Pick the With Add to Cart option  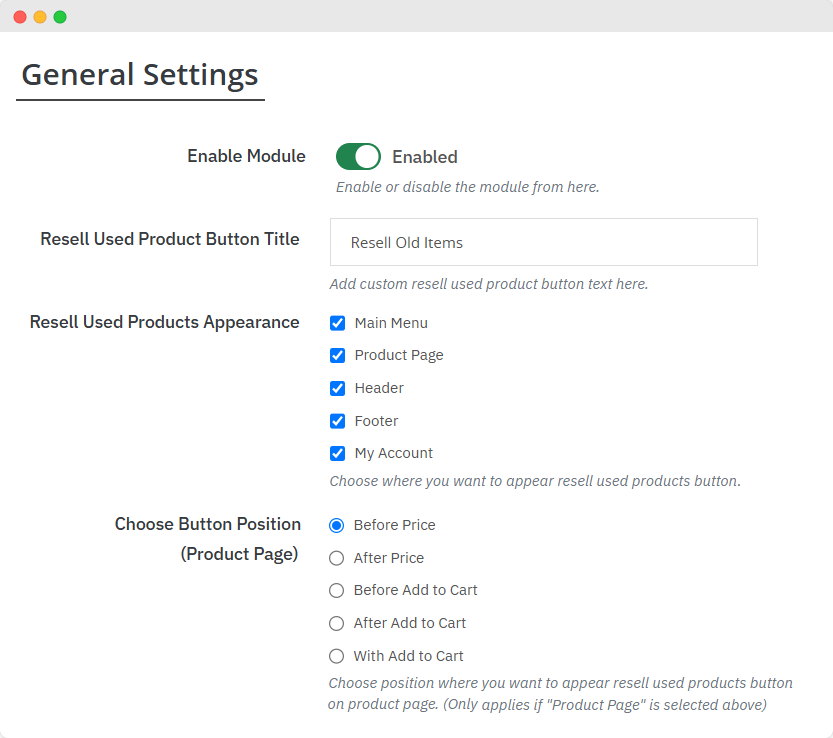coord(336,656)
